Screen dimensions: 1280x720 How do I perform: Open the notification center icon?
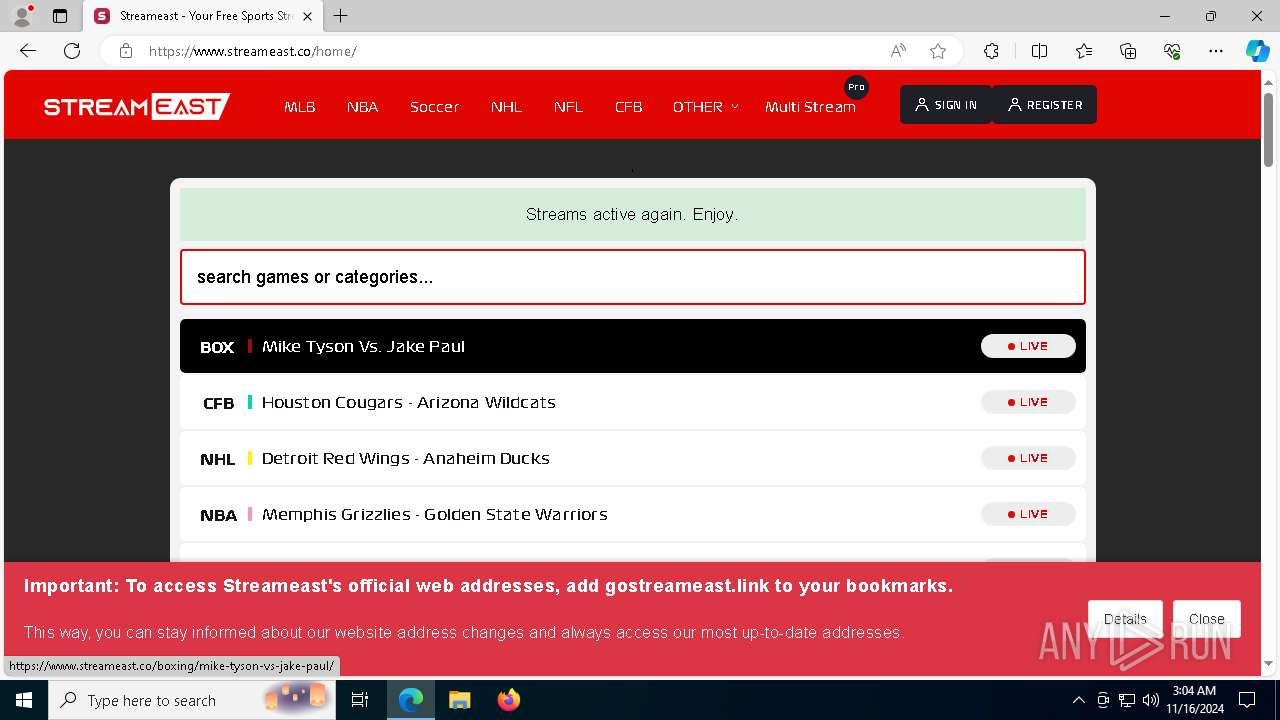(1247, 700)
